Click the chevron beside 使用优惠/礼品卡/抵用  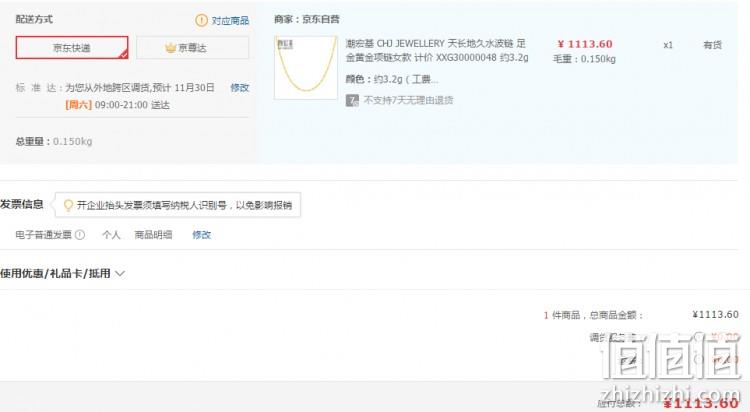coord(120,273)
